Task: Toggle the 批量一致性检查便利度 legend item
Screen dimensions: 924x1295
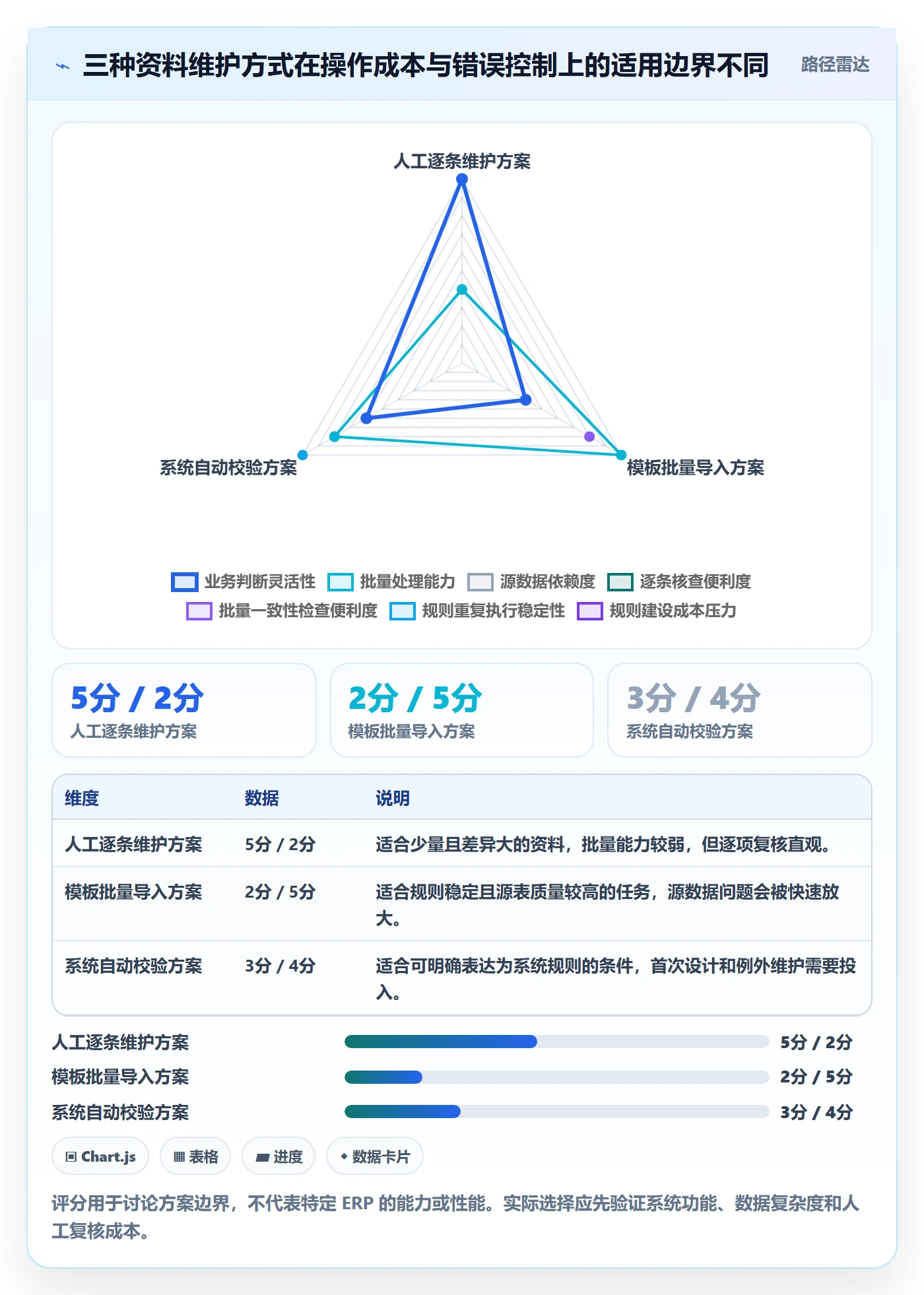Action: click(282, 611)
